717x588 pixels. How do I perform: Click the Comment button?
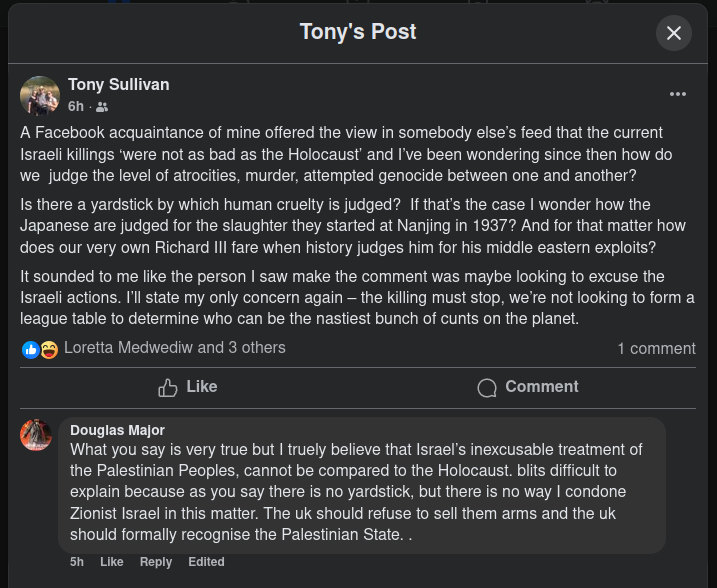(x=528, y=387)
